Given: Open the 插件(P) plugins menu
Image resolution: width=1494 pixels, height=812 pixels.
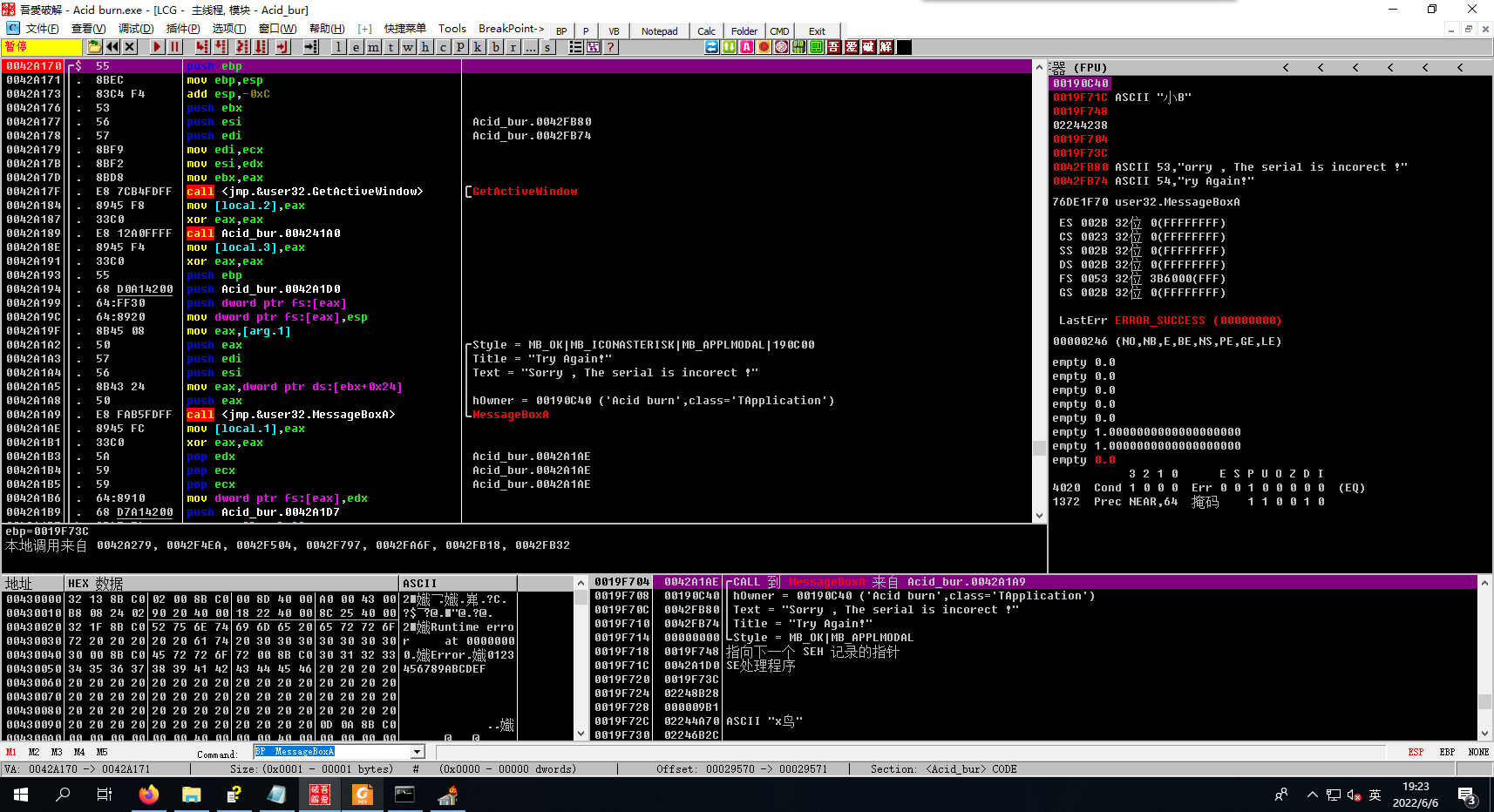Looking at the screenshot, I should (182, 29).
